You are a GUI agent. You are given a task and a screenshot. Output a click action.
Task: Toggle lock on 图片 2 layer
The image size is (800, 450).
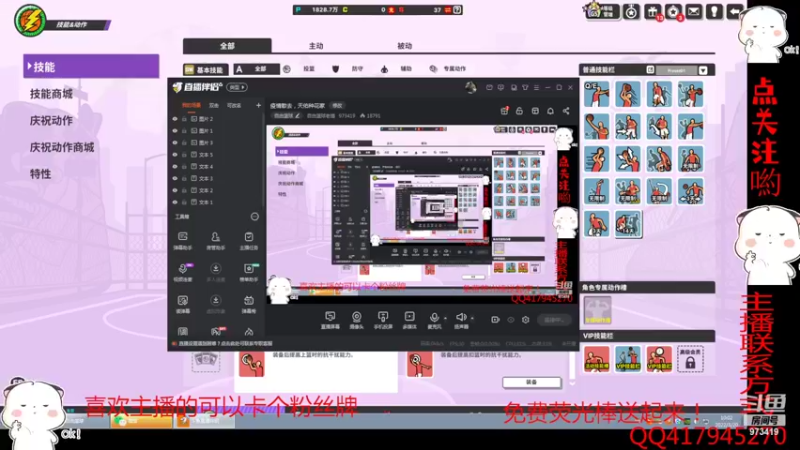tap(184, 119)
